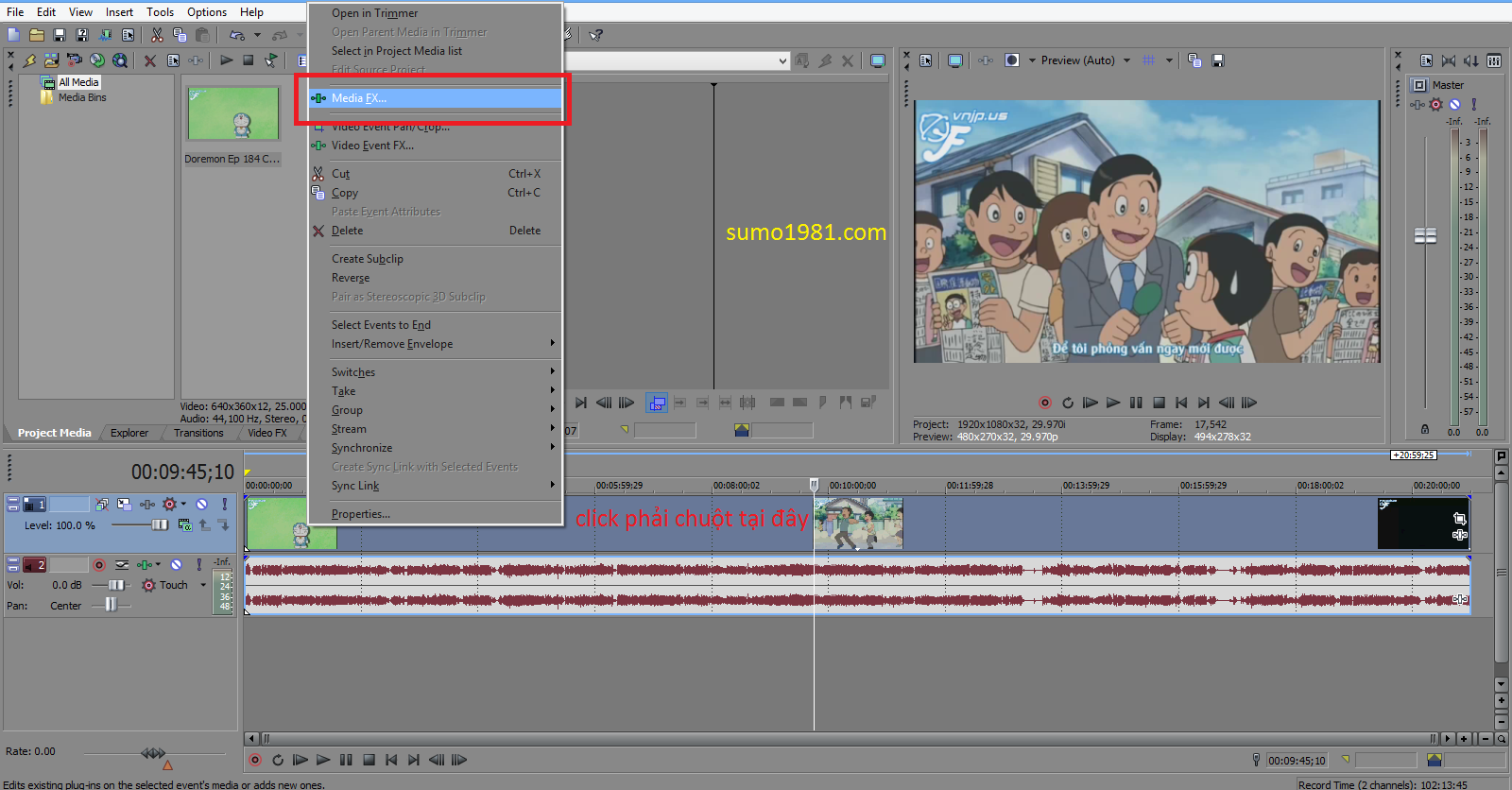Switch to the Transitions tab

(x=198, y=433)
